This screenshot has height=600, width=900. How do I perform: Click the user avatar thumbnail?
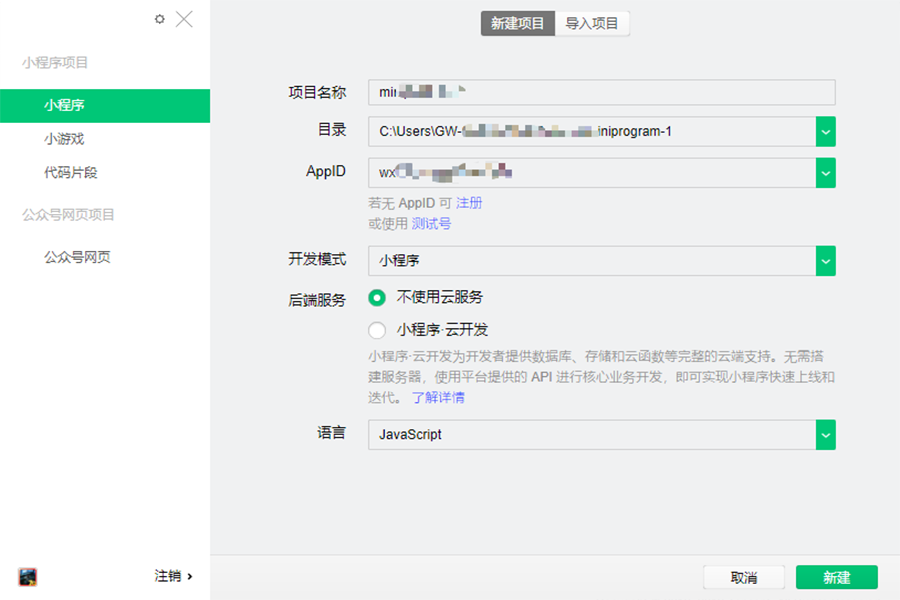(28, 576)
